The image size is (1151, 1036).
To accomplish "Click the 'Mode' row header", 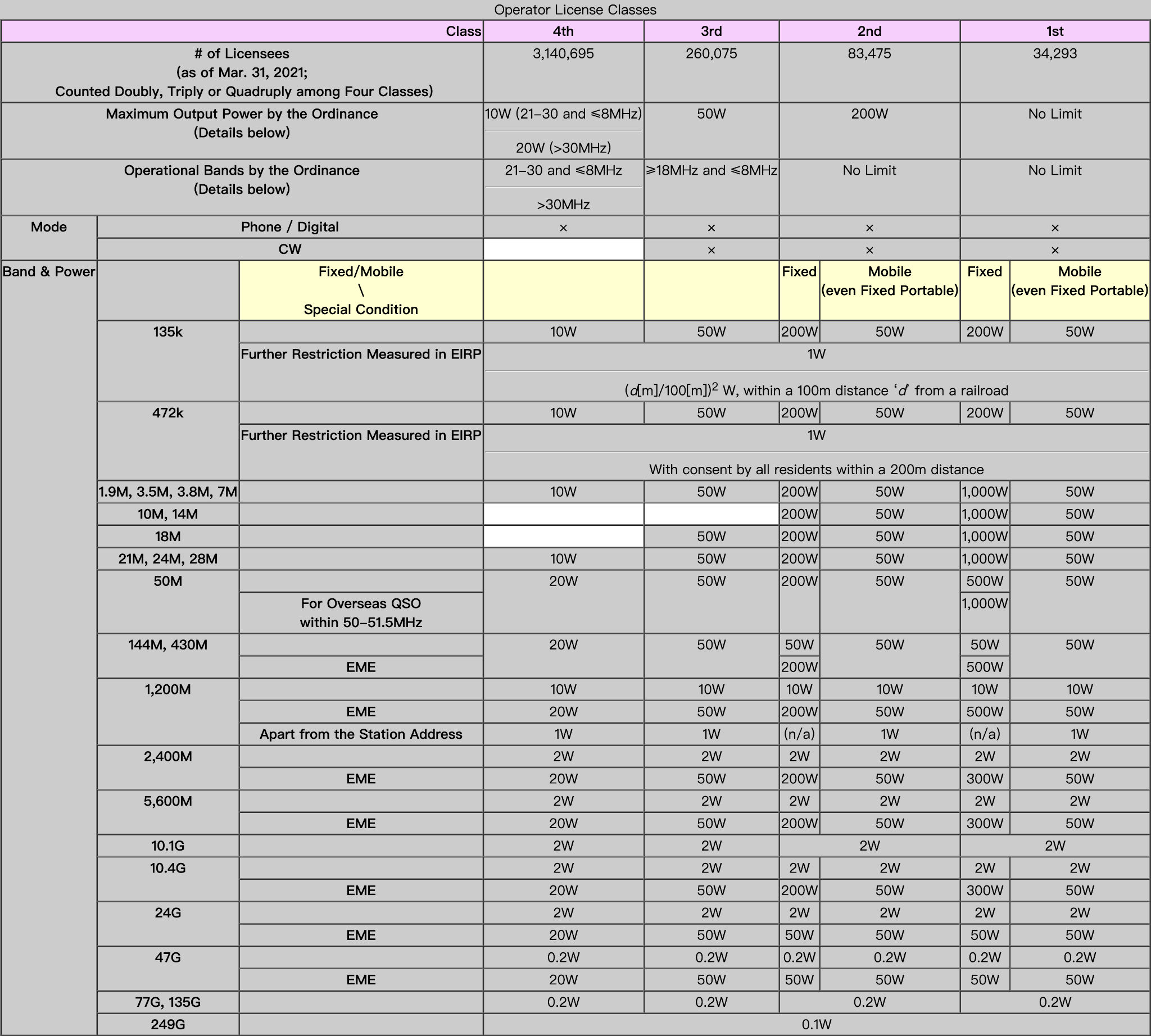I will (x=49, y=237).
